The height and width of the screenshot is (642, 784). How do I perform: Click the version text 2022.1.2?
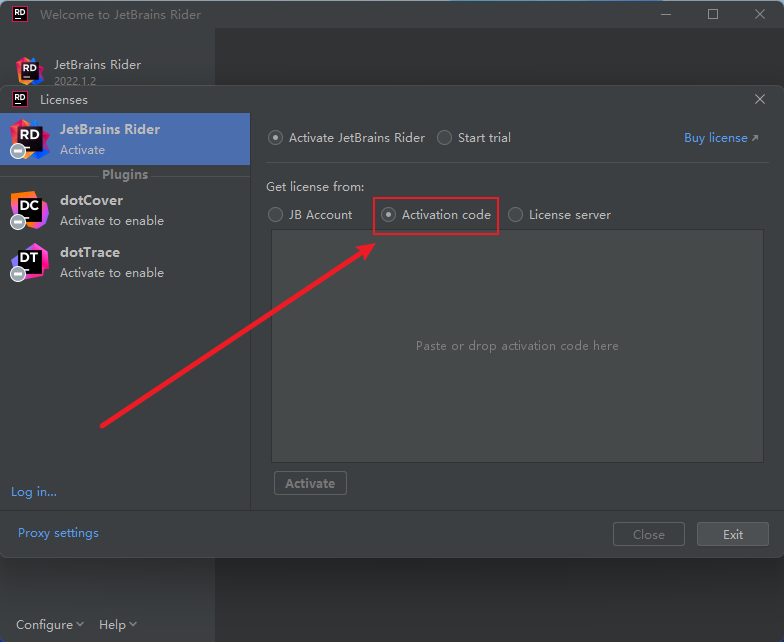click(75, 80)
